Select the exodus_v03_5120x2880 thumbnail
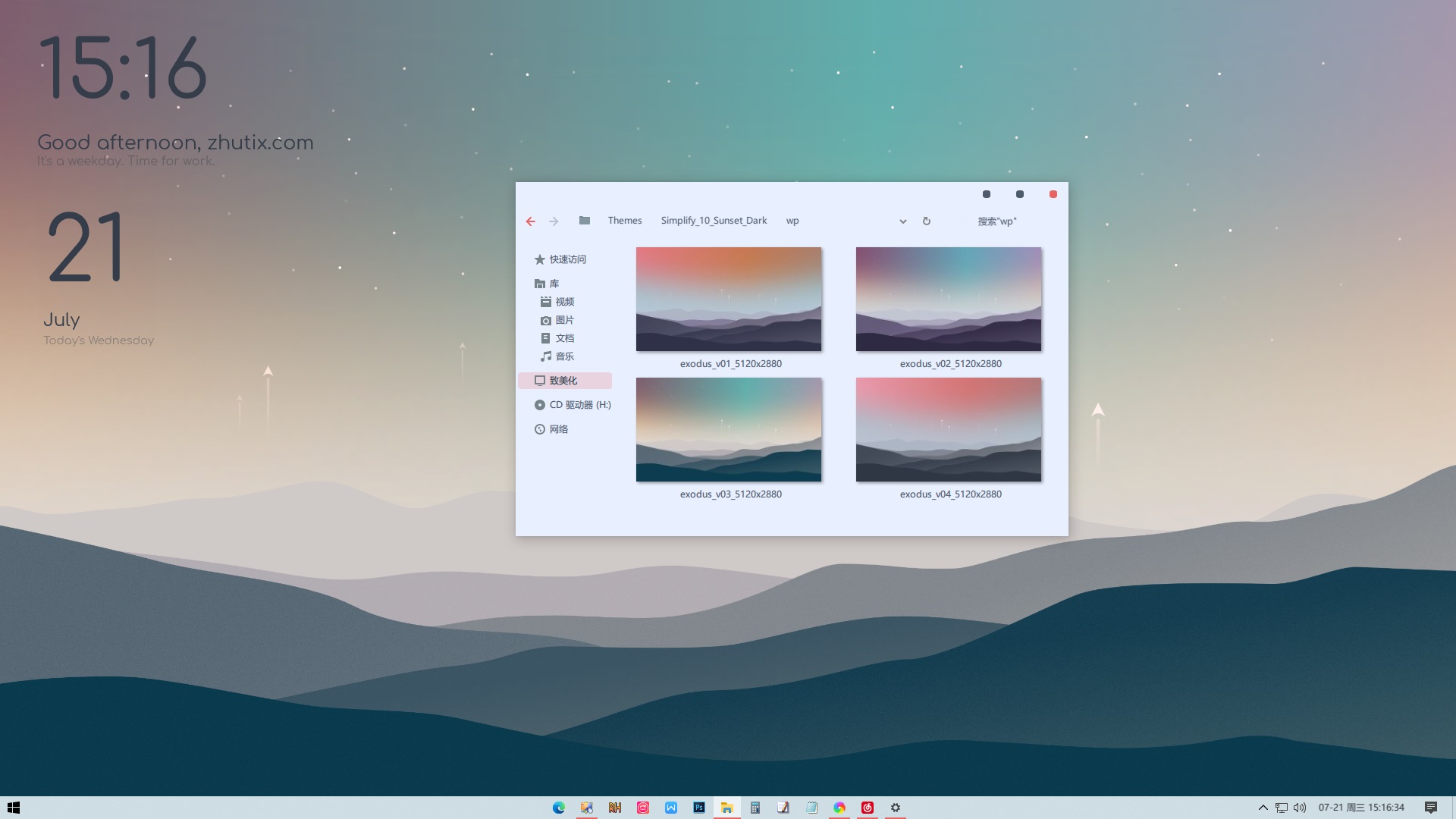Screen dimensions: 1456x819 [x=729, y=429]
